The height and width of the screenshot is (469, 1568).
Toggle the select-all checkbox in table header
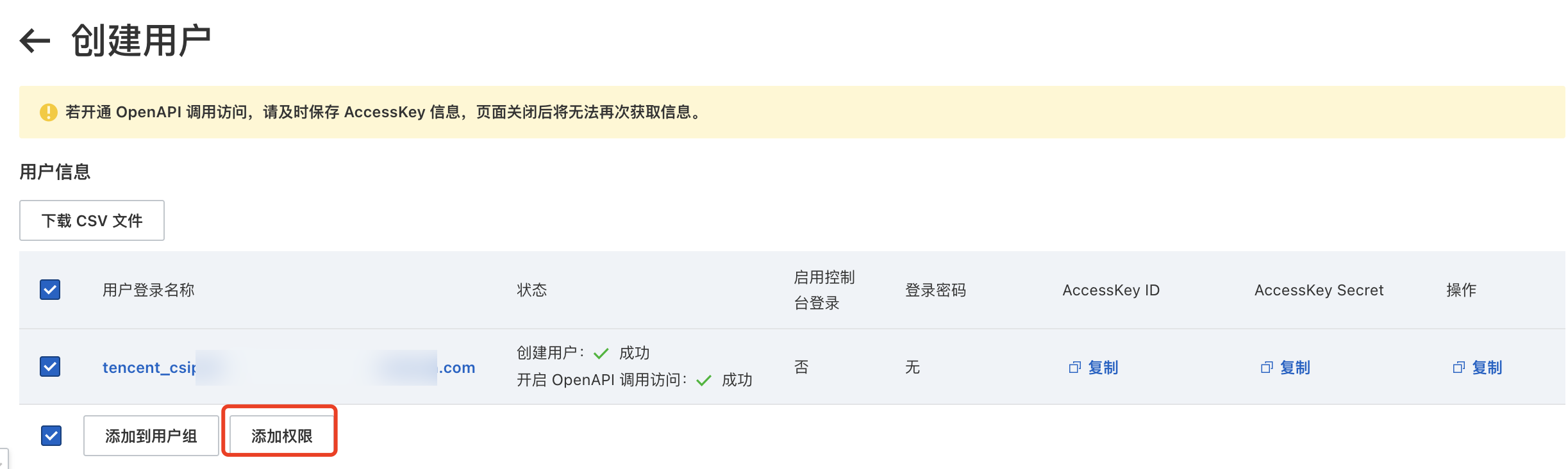point(50,290)
